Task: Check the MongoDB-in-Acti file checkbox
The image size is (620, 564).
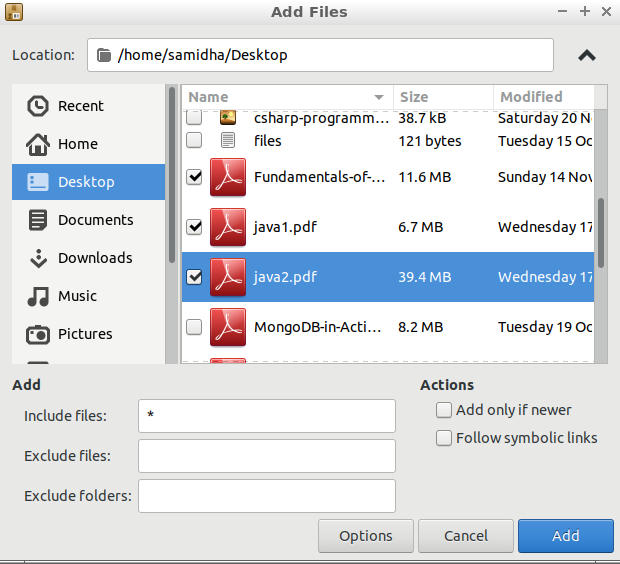Action: [x=194, y=327]
